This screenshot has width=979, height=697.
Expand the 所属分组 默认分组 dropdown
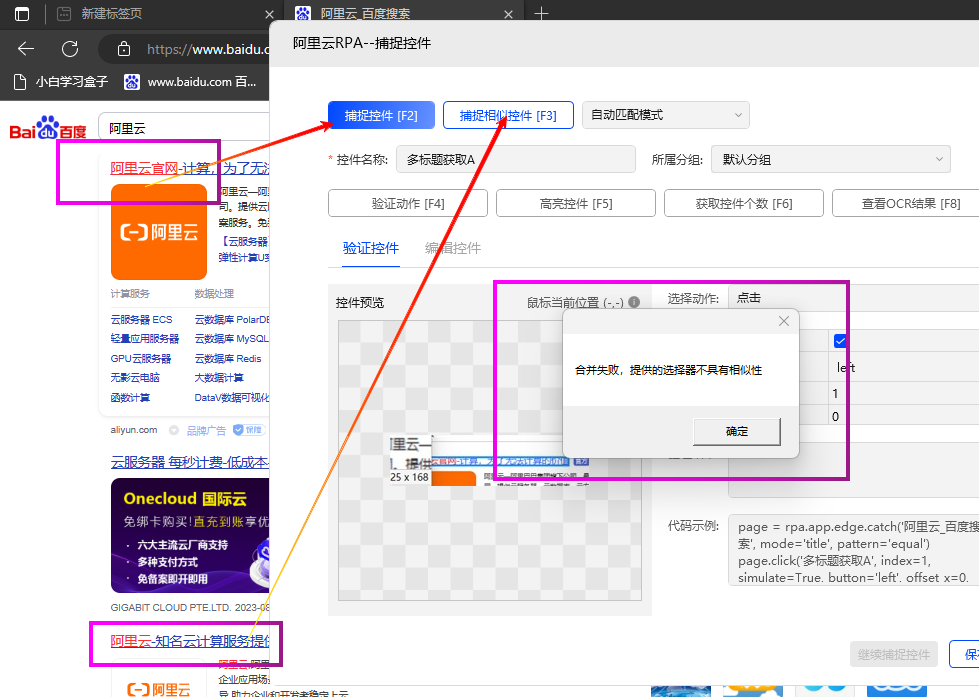(830, 159)
